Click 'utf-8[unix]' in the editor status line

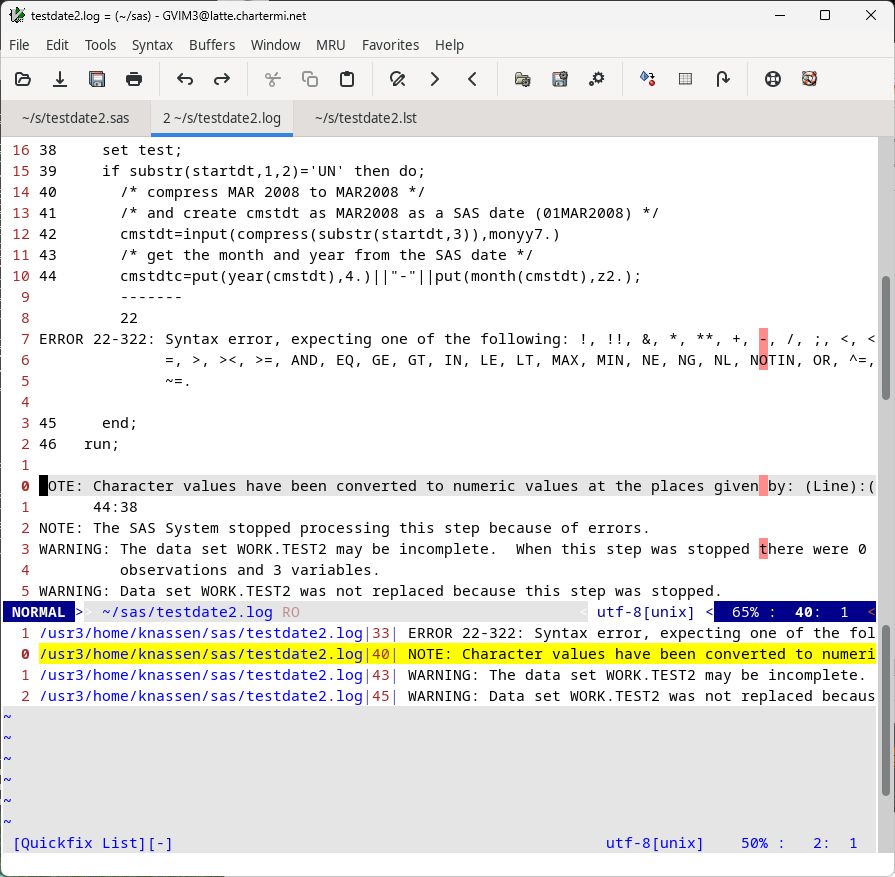tap(646, 612)
